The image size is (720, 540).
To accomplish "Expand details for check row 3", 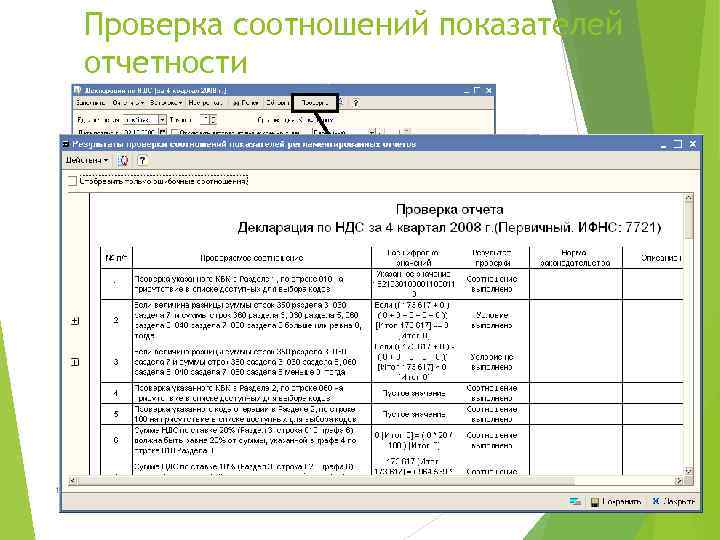I will [x=75, y=362].
